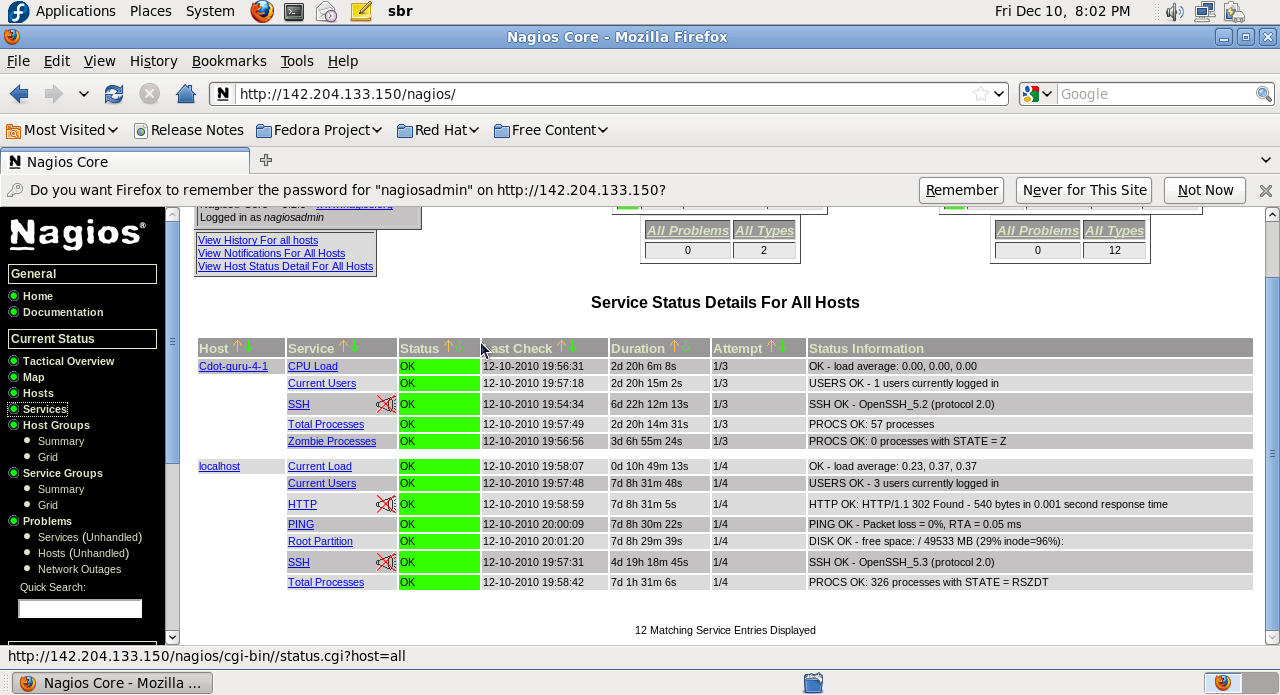The height and width of the screenshot is (695, 1280).
Task: Sort Host column ascending with orange arrow
Action: (238, 346)
